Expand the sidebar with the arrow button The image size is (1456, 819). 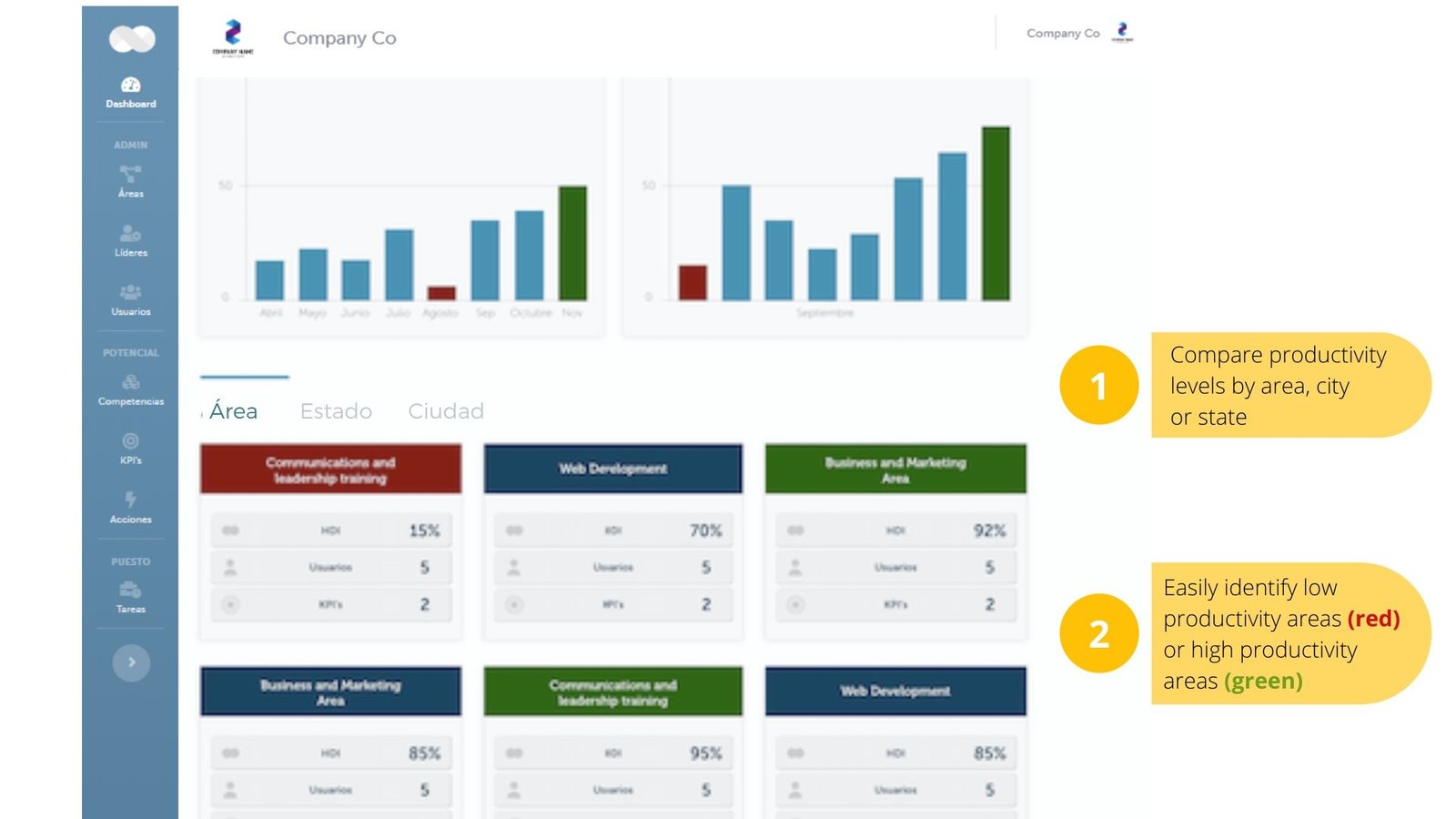coord(131,662)
